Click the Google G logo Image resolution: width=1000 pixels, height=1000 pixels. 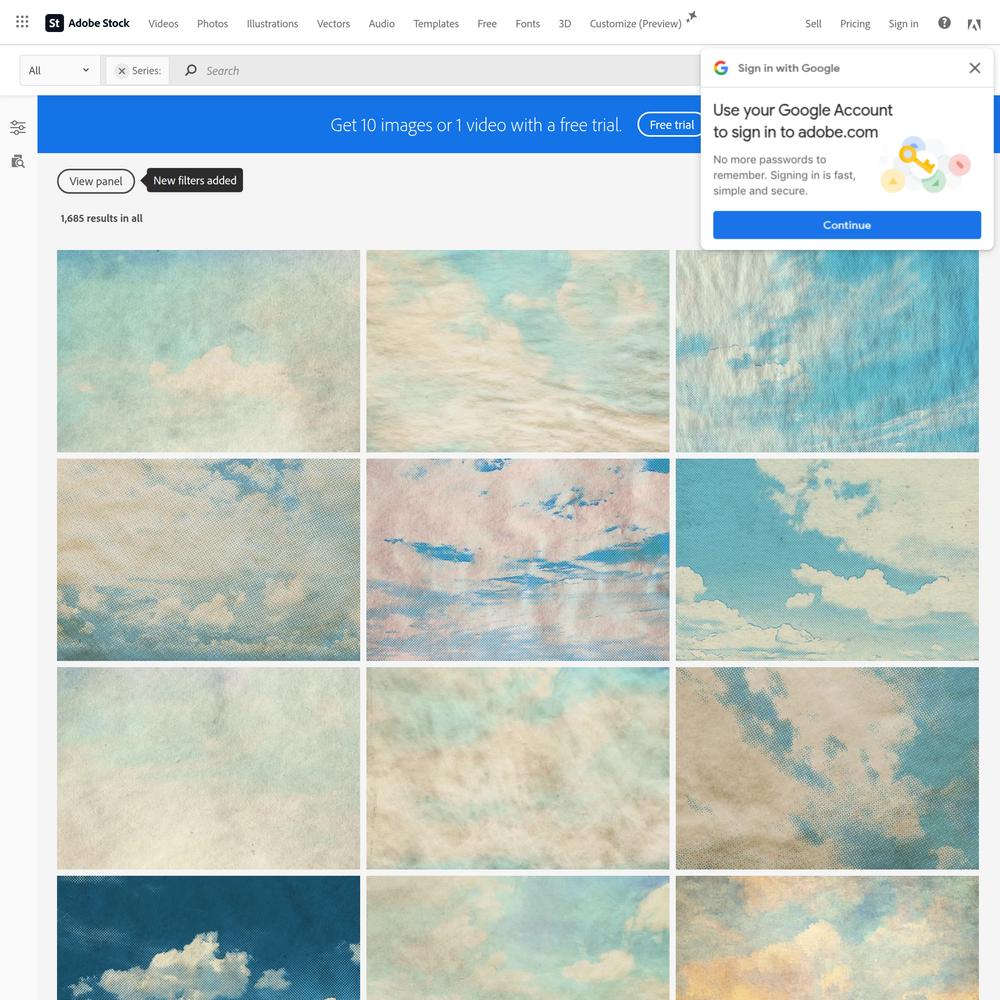721,68
